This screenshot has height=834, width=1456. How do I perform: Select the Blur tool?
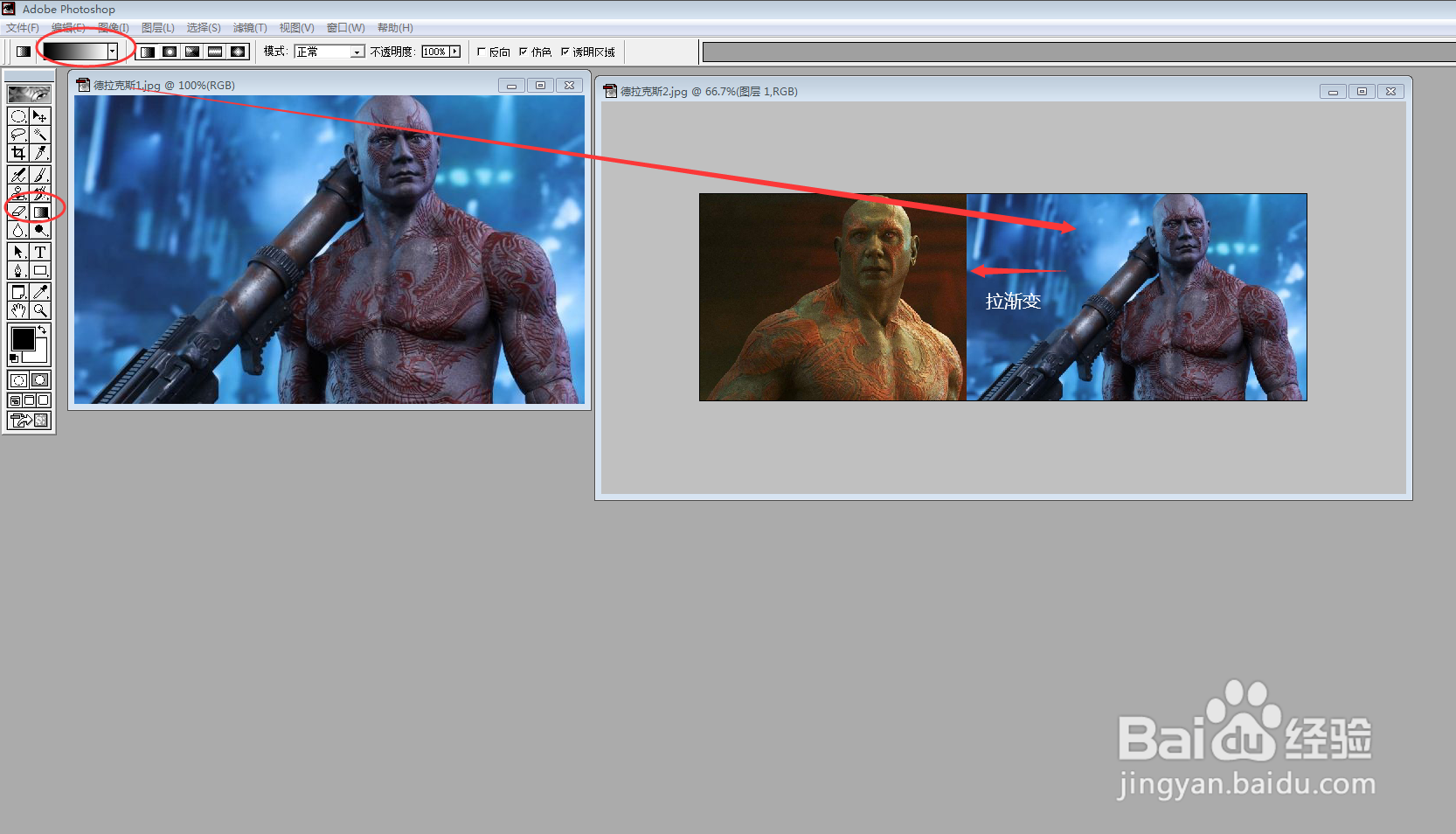(18, 230)
